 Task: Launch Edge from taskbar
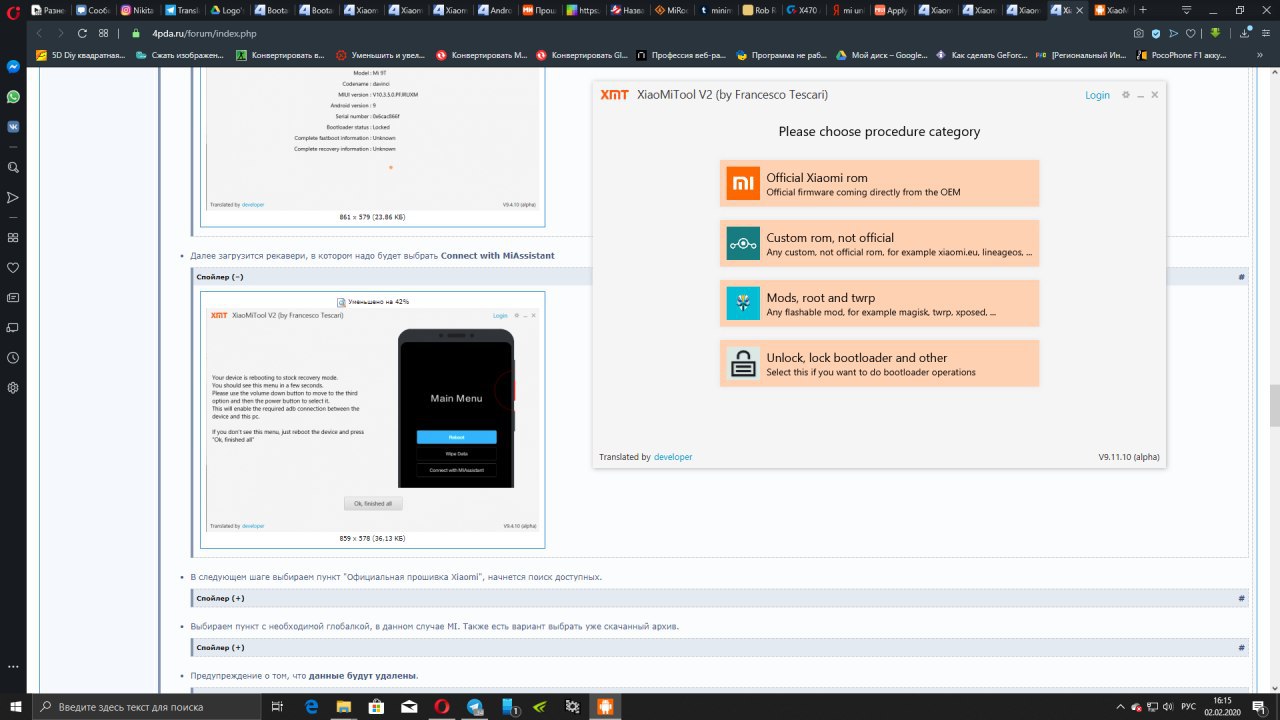311,706
